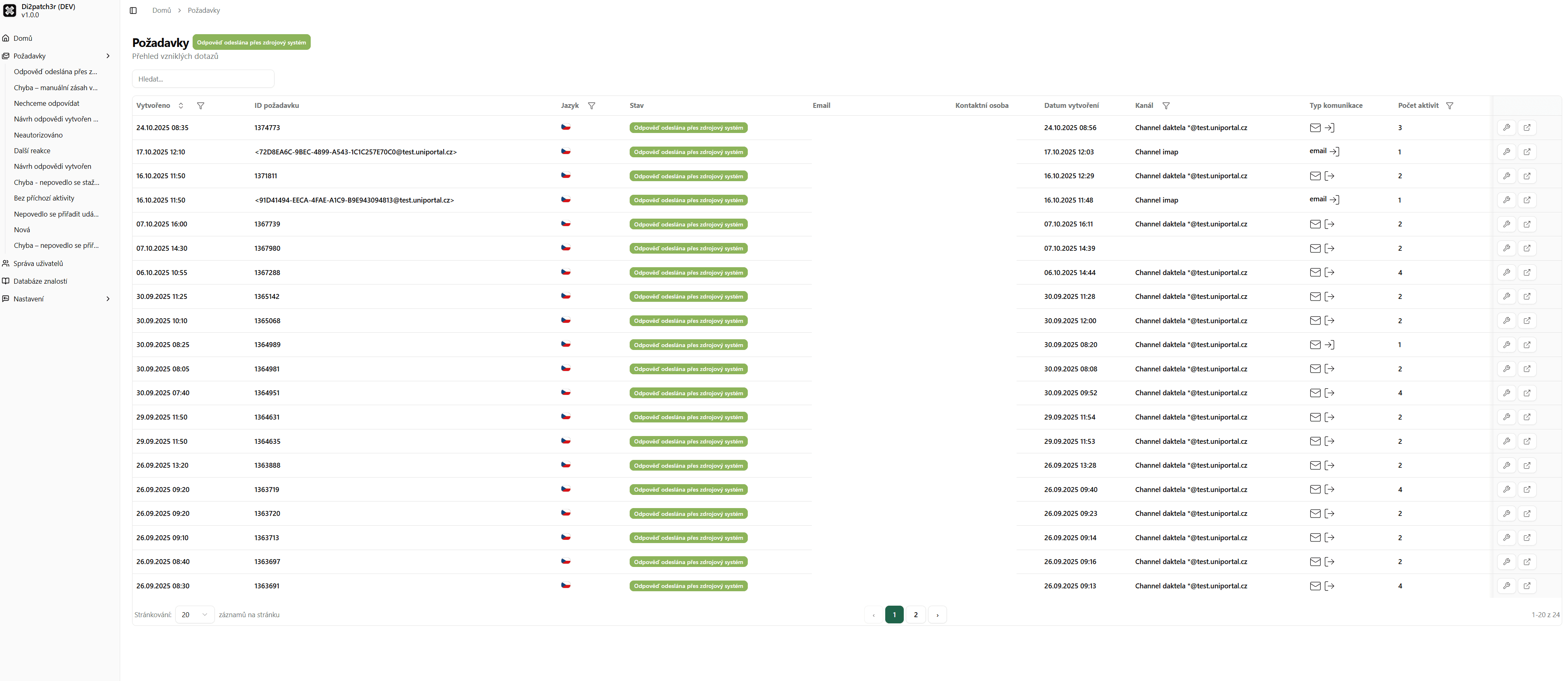Open Správa uživatelů in sidebar
1568x681 pixels.
point(38,264)
